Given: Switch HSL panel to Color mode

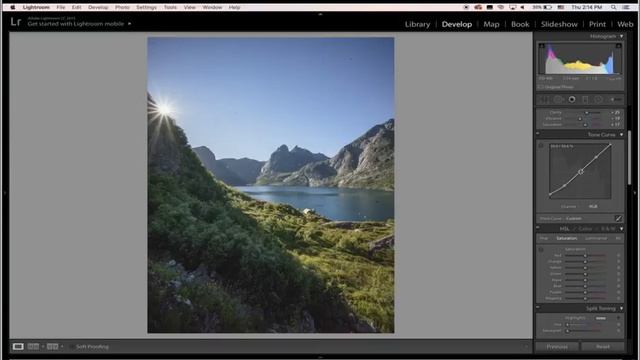Looking at the screenshot, I should [x=584, y=229].
